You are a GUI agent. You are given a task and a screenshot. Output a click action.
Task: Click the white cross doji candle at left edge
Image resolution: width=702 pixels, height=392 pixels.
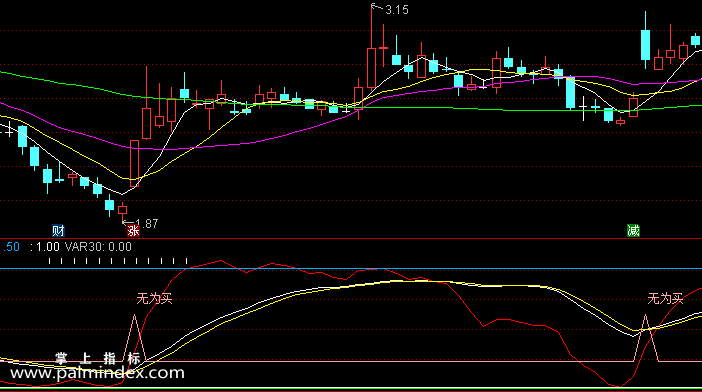[x=9, y=130]
